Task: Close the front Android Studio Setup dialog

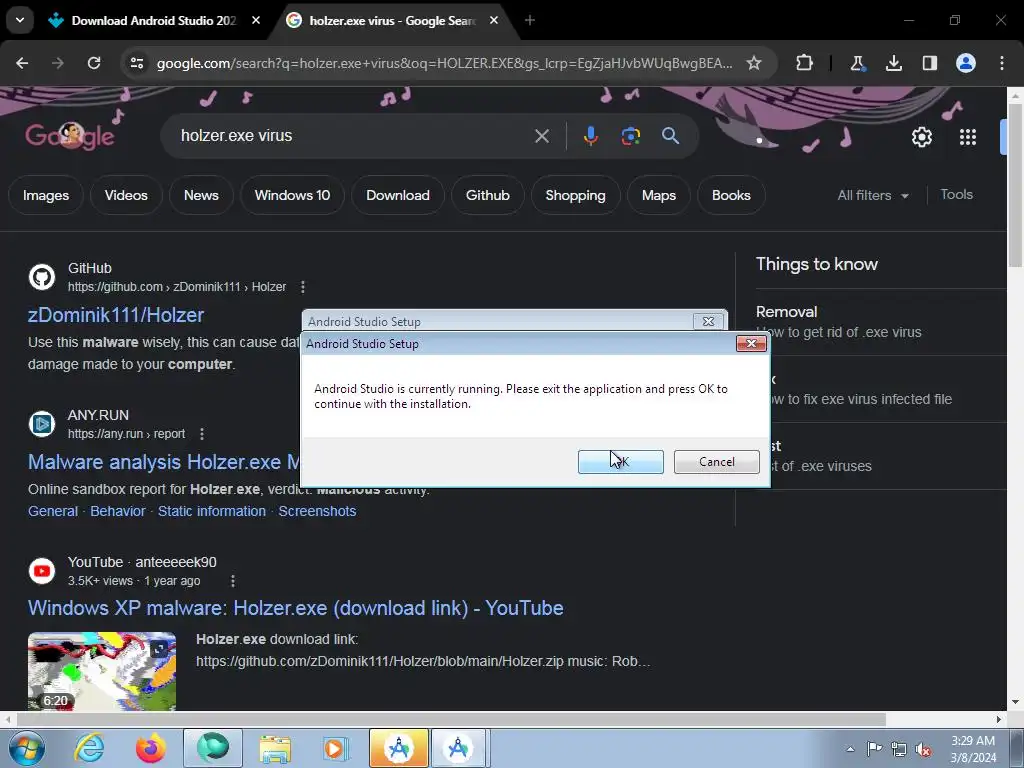Action: tap(751, 344)
